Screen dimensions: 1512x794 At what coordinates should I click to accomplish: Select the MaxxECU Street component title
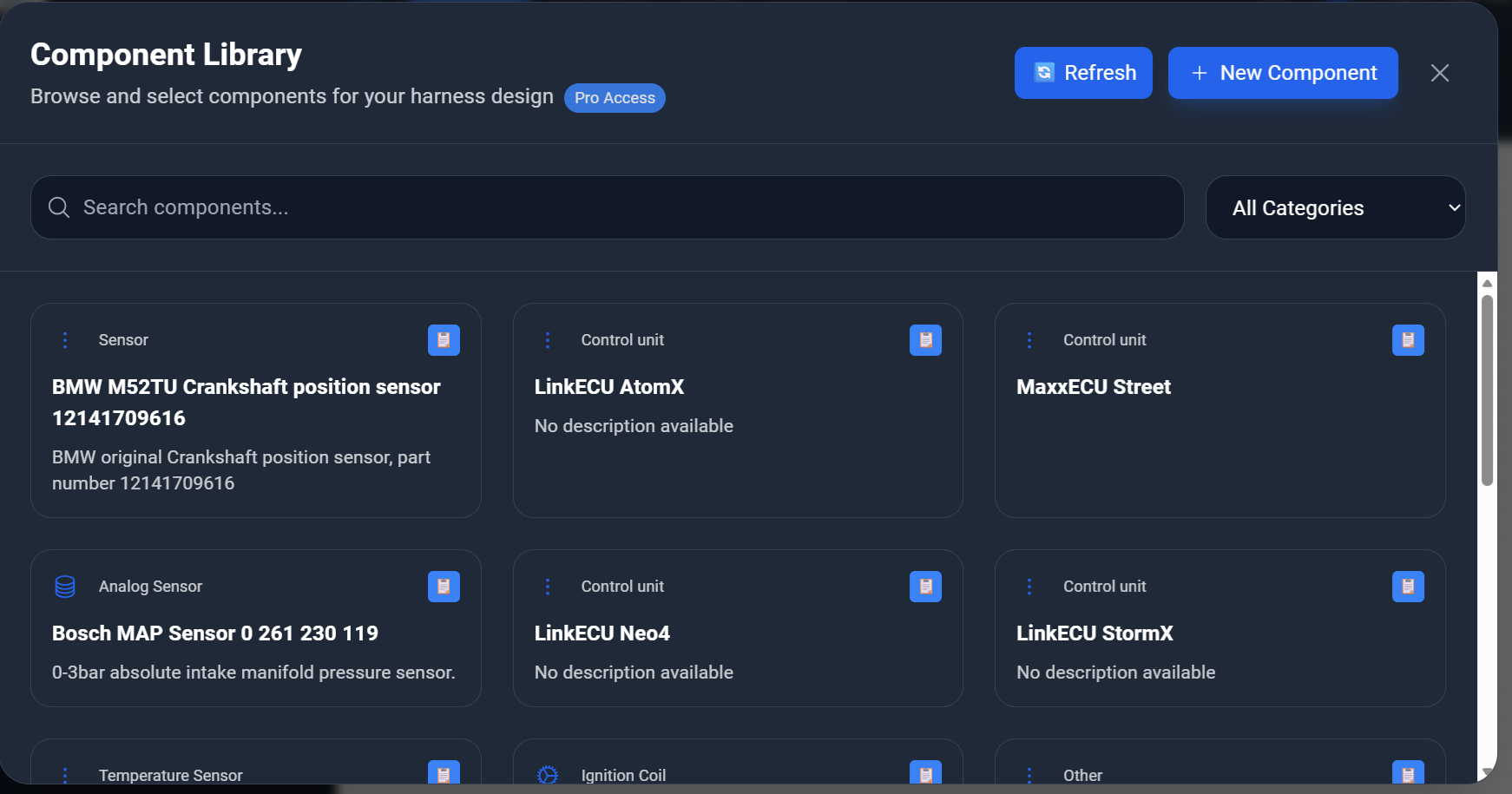1094,387
